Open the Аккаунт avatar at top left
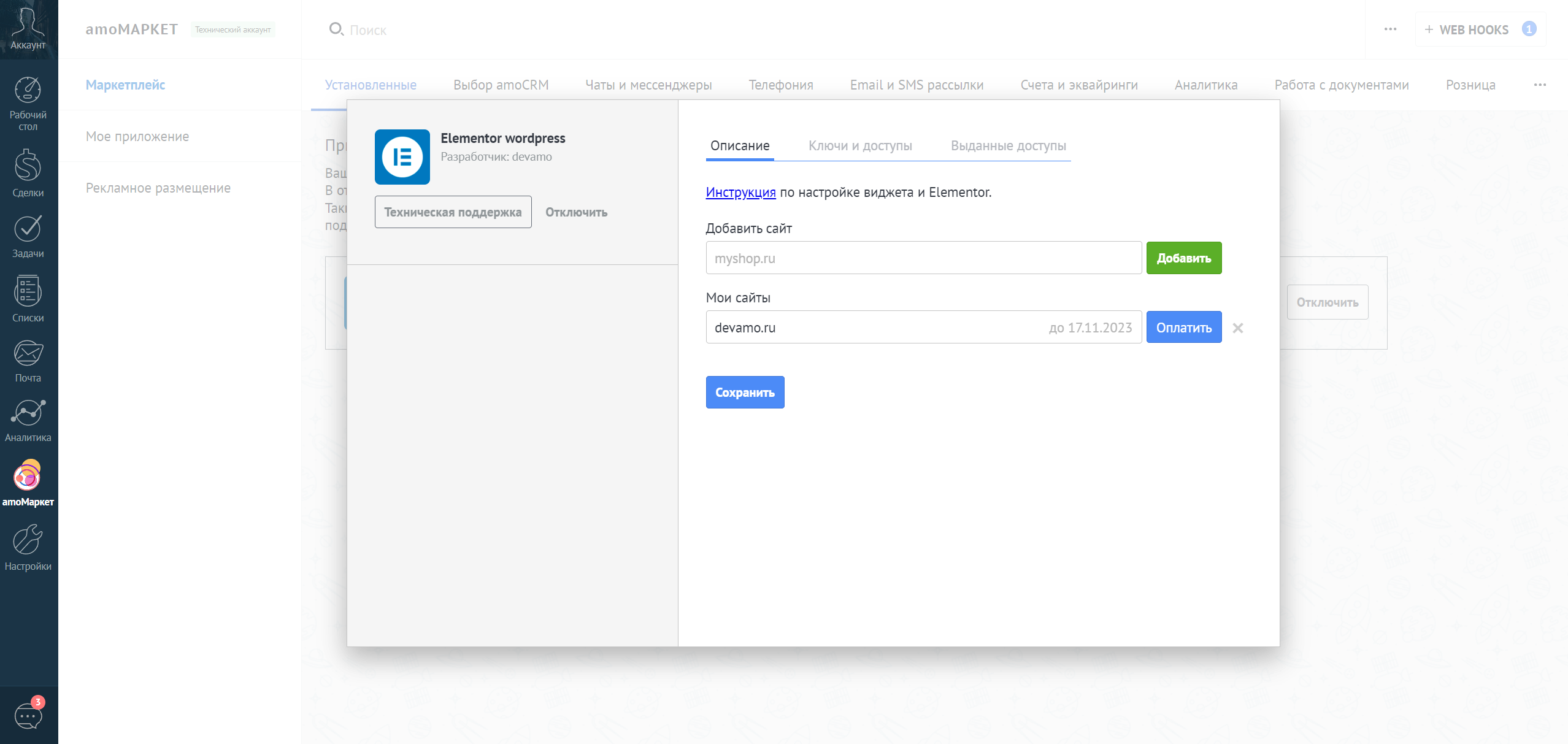The image size is (1568, 744). point(28,28)
